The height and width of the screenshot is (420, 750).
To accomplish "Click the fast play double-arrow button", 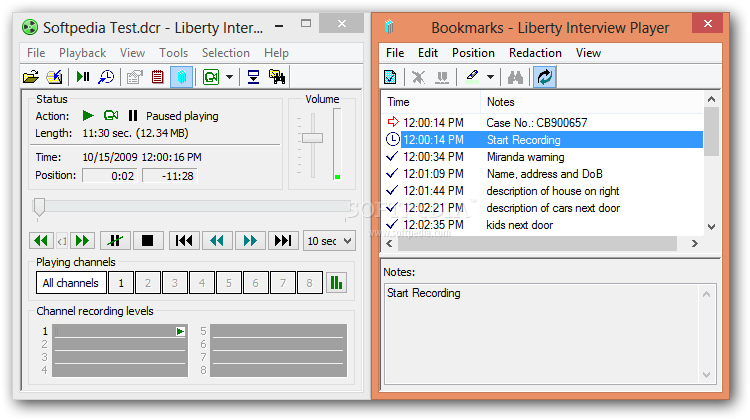I will click(82, 241).
